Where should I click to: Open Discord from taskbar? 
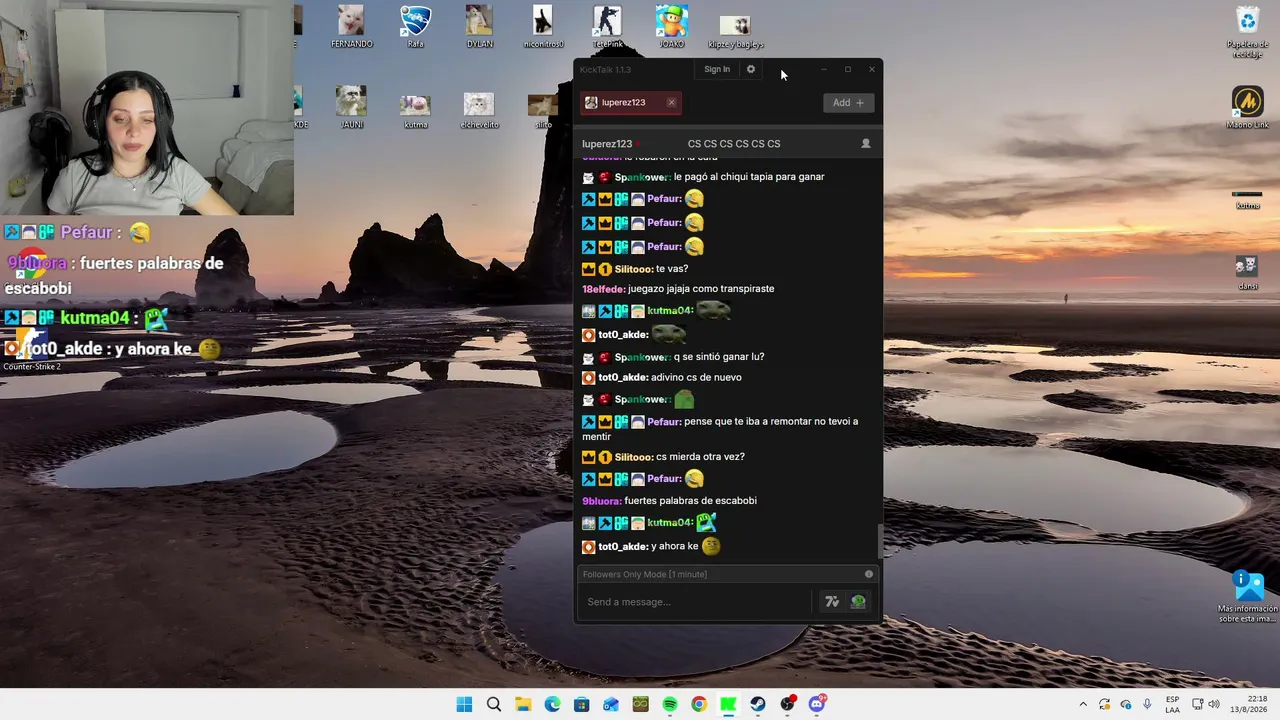(817, 704)
